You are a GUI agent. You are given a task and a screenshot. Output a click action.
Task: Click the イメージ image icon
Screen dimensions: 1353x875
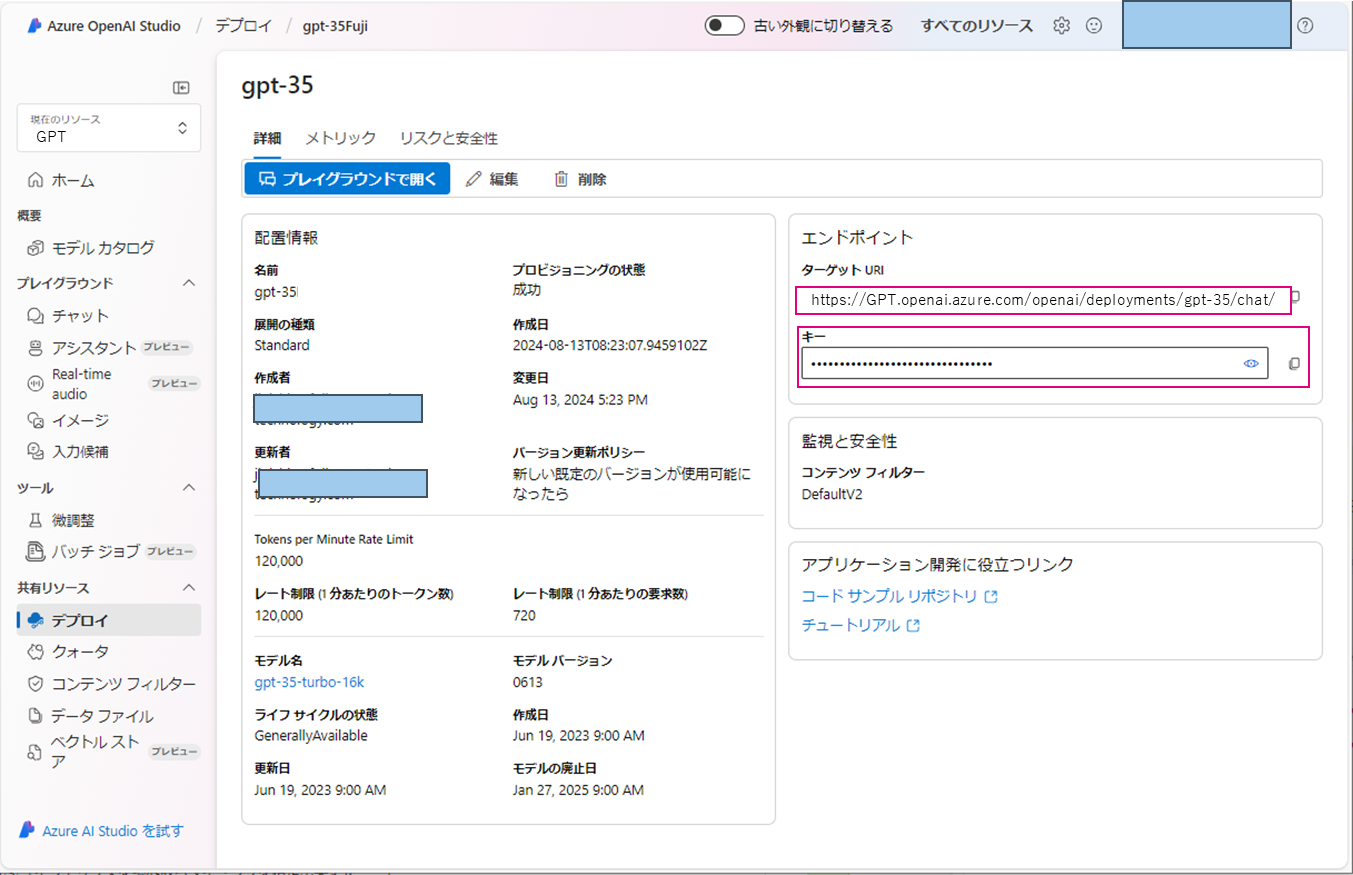[36, 420]
